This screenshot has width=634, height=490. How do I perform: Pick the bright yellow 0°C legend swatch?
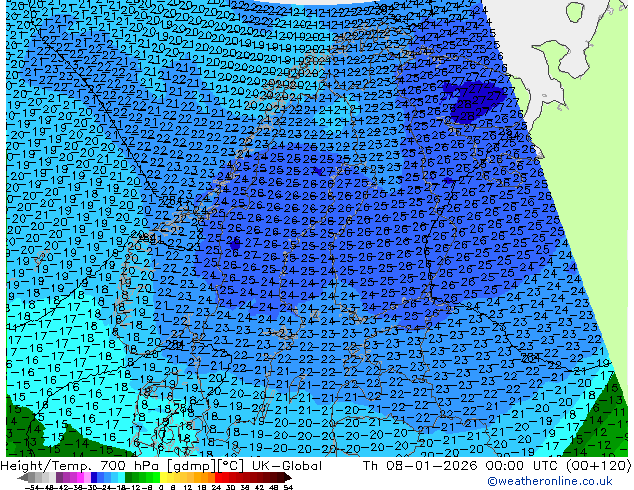(163, 478)
